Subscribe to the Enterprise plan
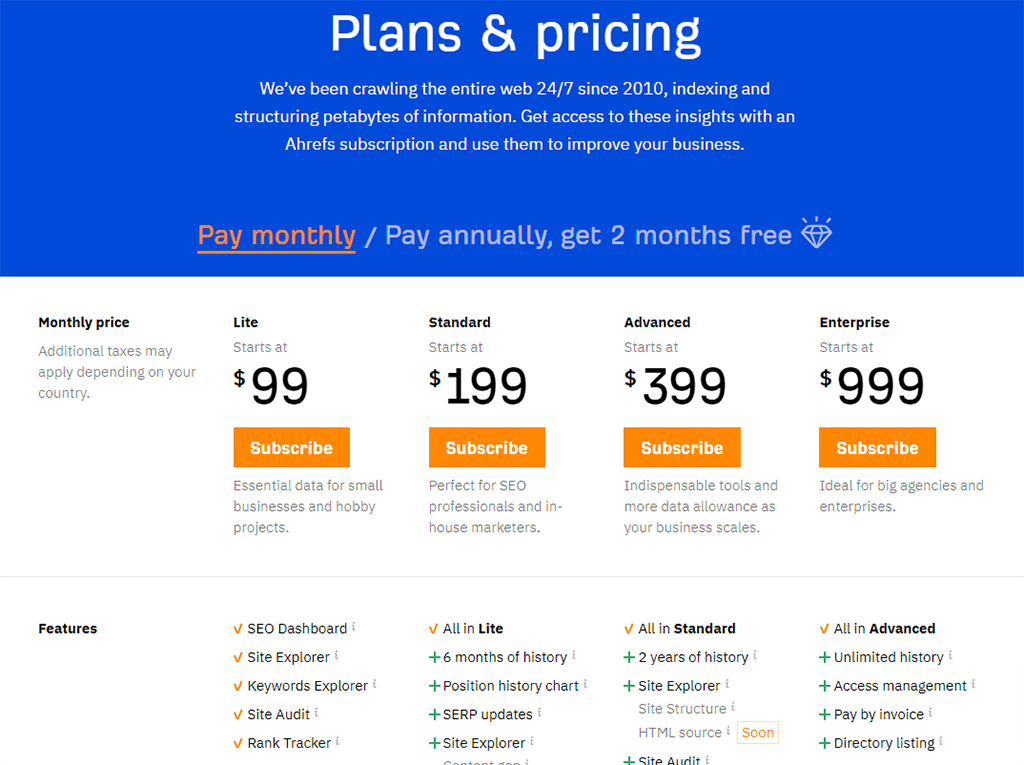This screenshot has width=1024, height=765. tap(877, 448)
